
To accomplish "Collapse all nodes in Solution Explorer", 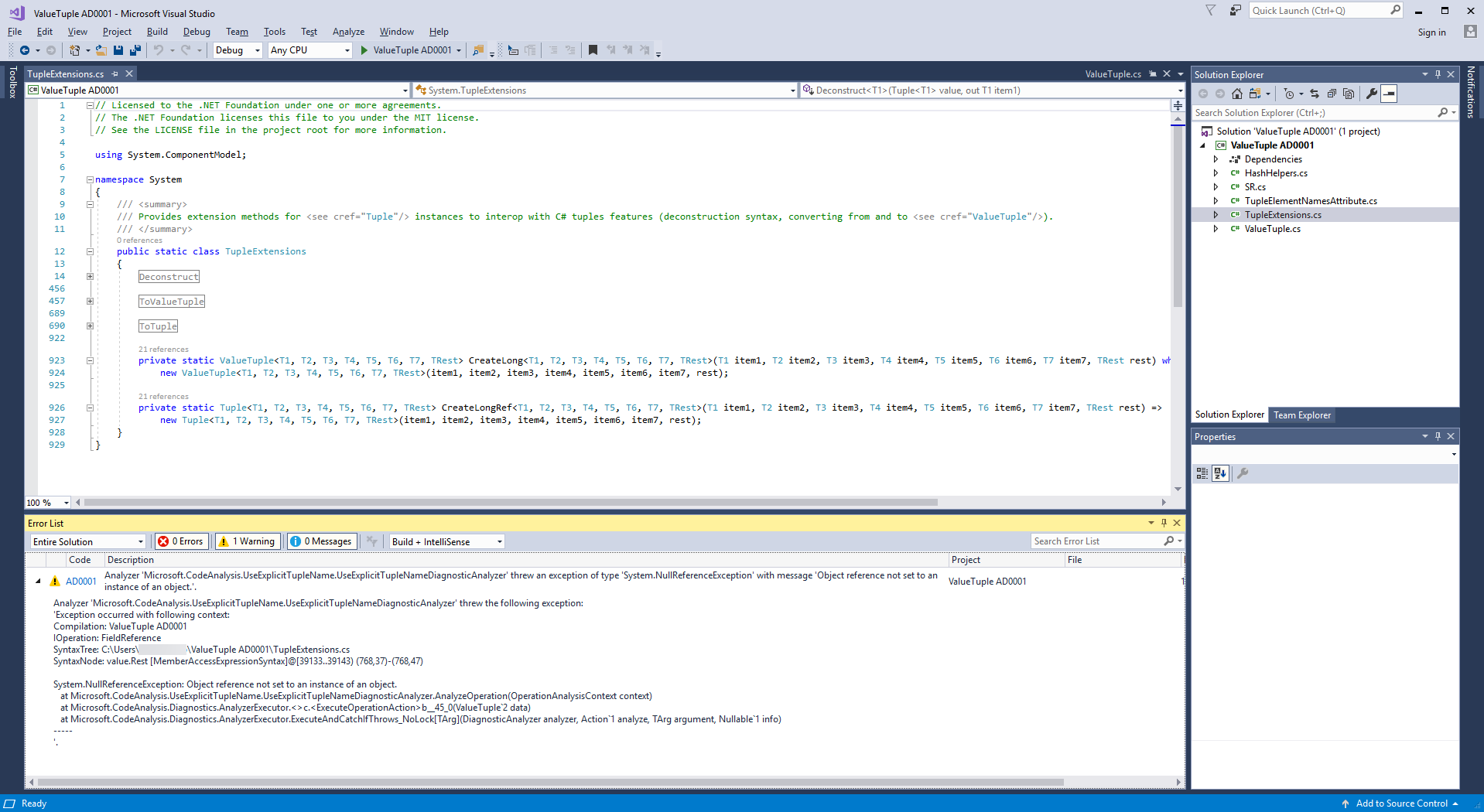I will [1332, 94].
